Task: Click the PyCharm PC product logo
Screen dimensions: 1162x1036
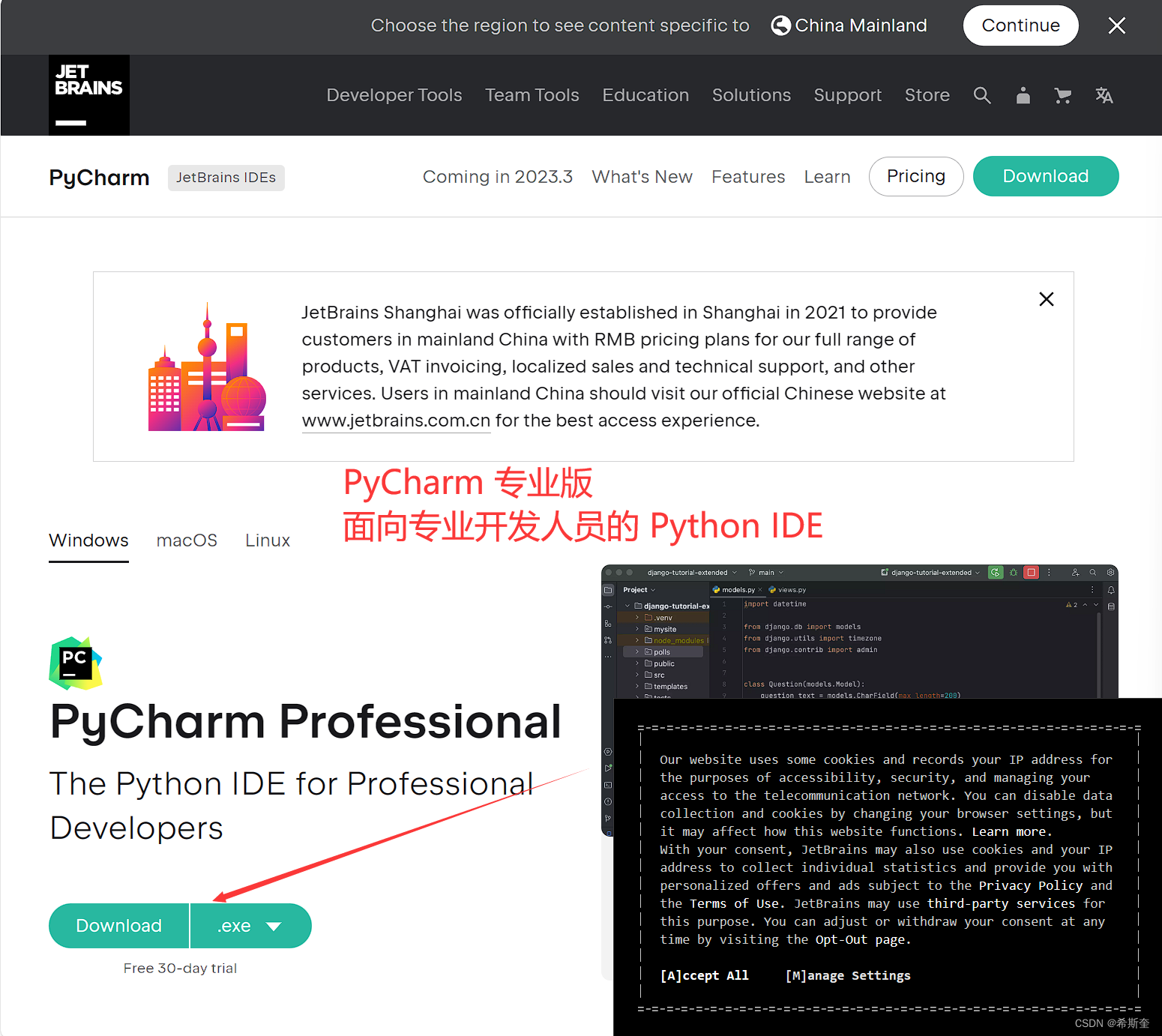Action: point(76,663)
